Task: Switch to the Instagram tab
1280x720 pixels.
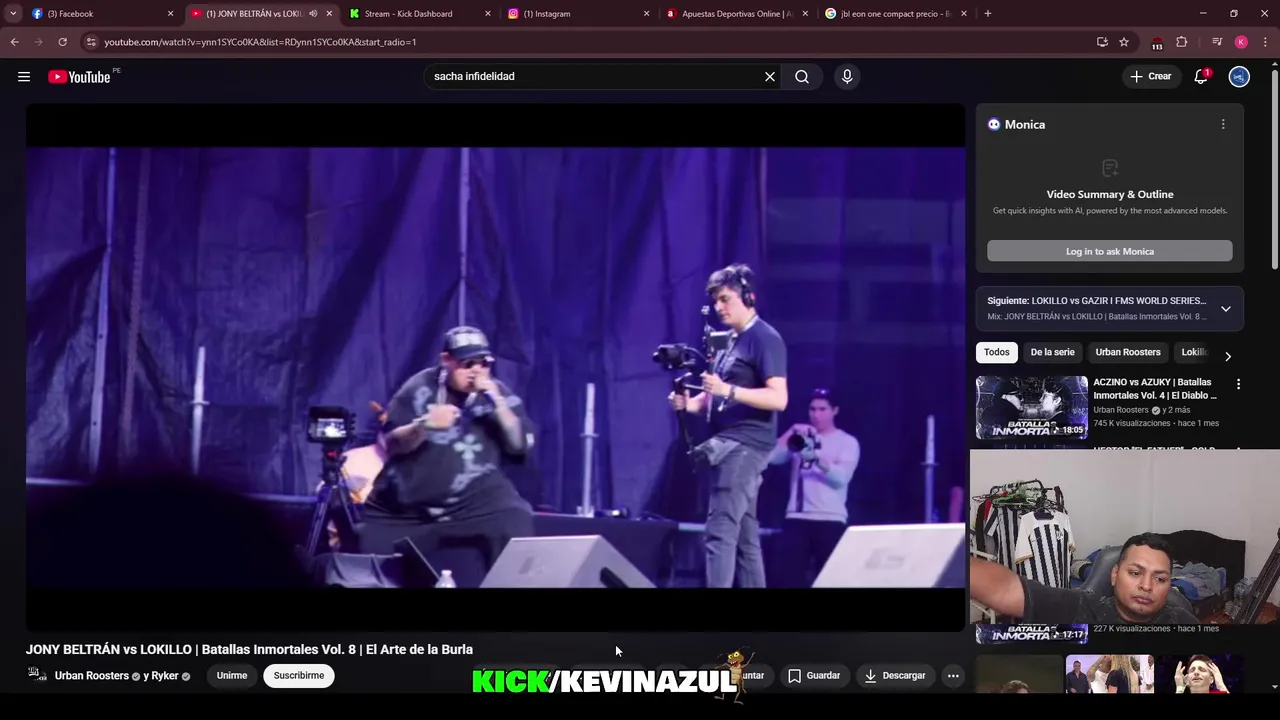Action: click(x=578, y=14)
